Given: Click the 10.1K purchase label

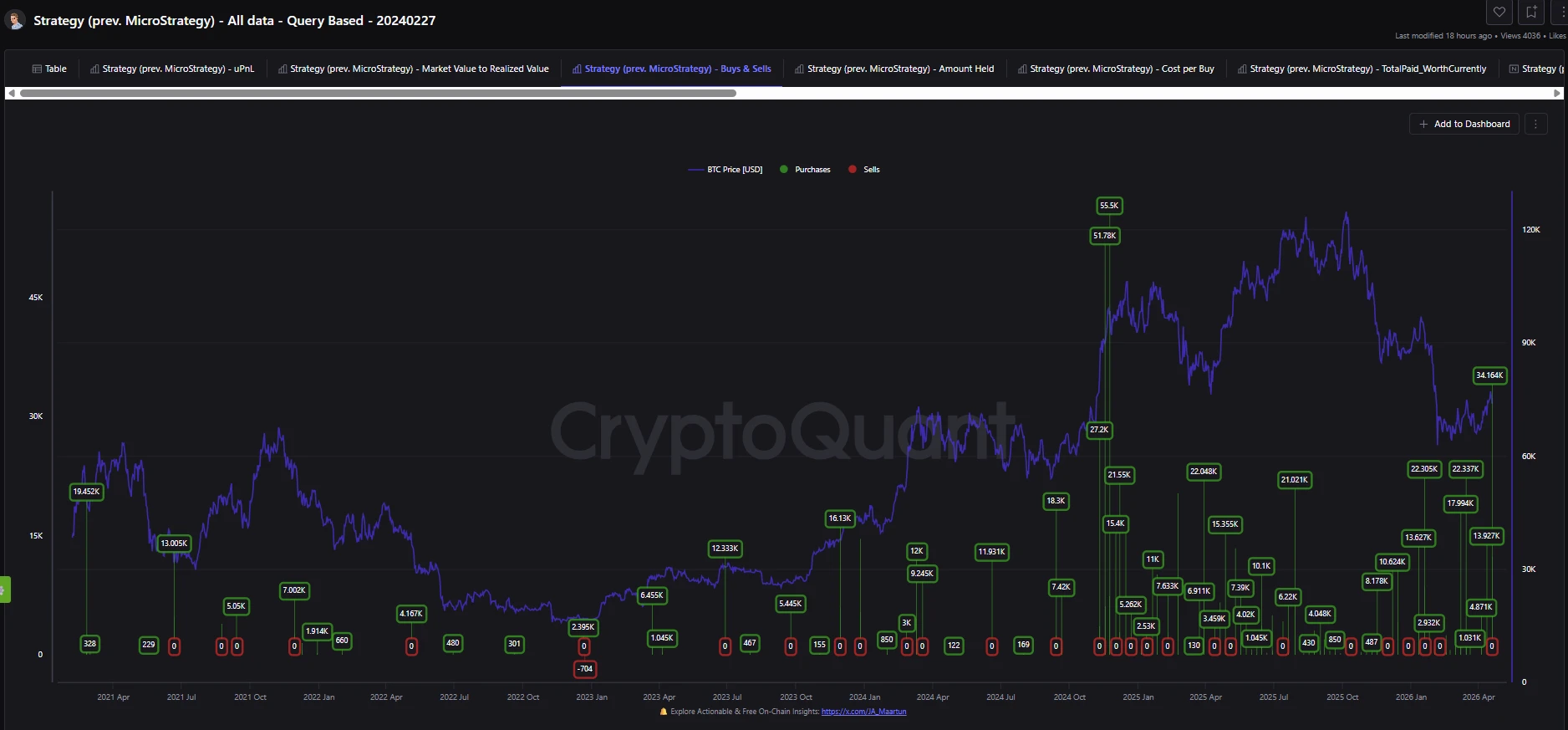Looking at the screenshot, I should point(1261,566).
